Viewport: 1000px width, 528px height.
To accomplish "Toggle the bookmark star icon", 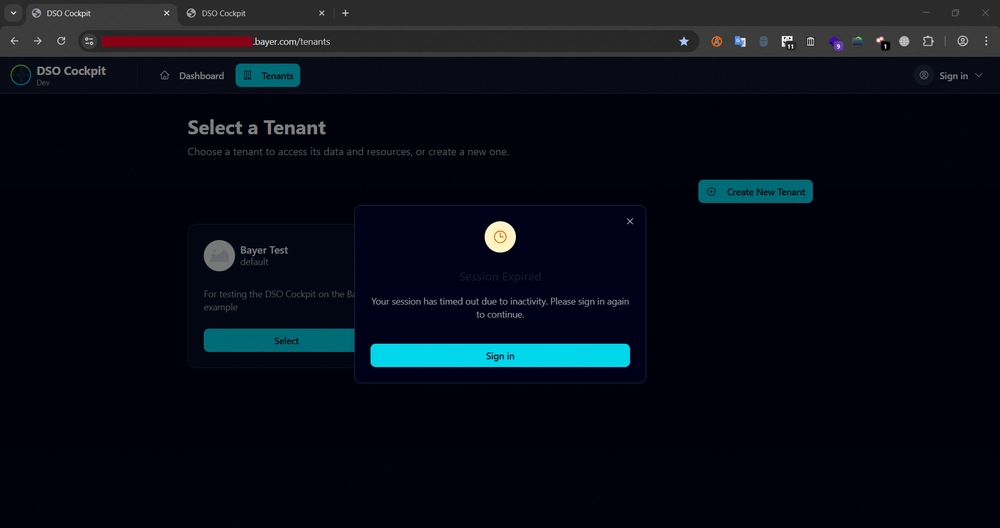I will click(684, 41).
